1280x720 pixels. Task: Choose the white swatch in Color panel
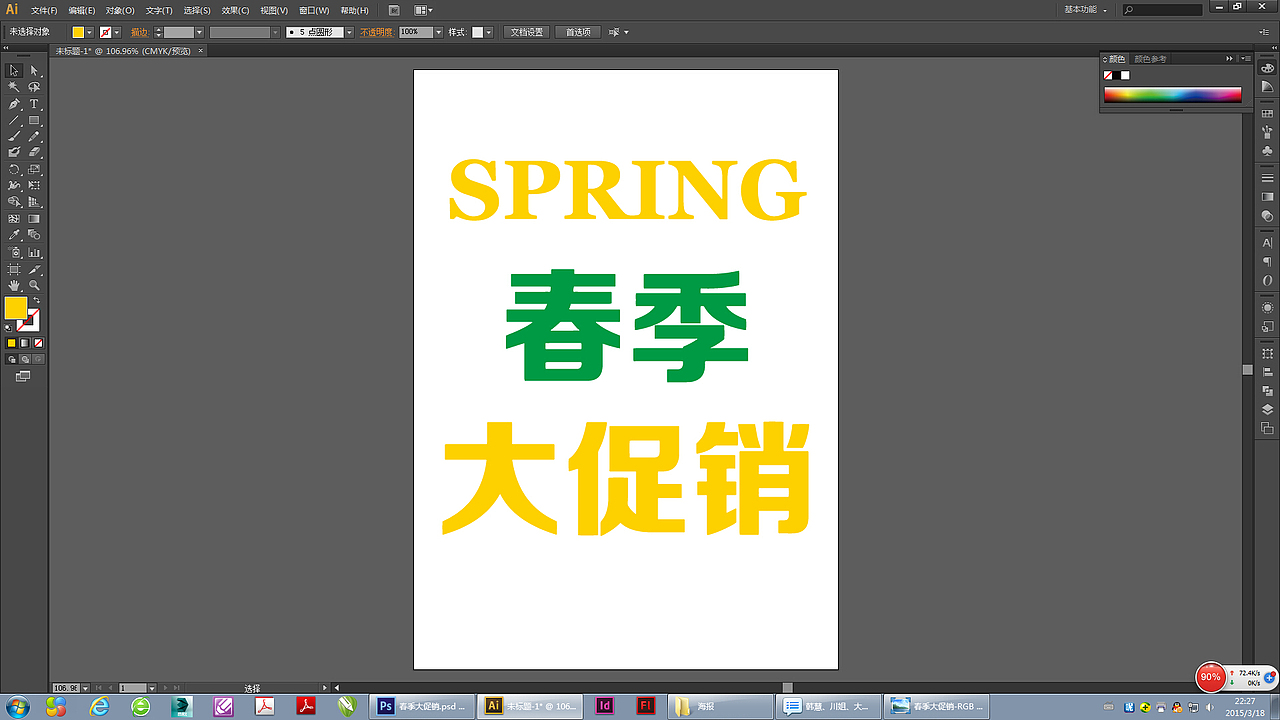pyautogui.click(x=1125, y=75)
